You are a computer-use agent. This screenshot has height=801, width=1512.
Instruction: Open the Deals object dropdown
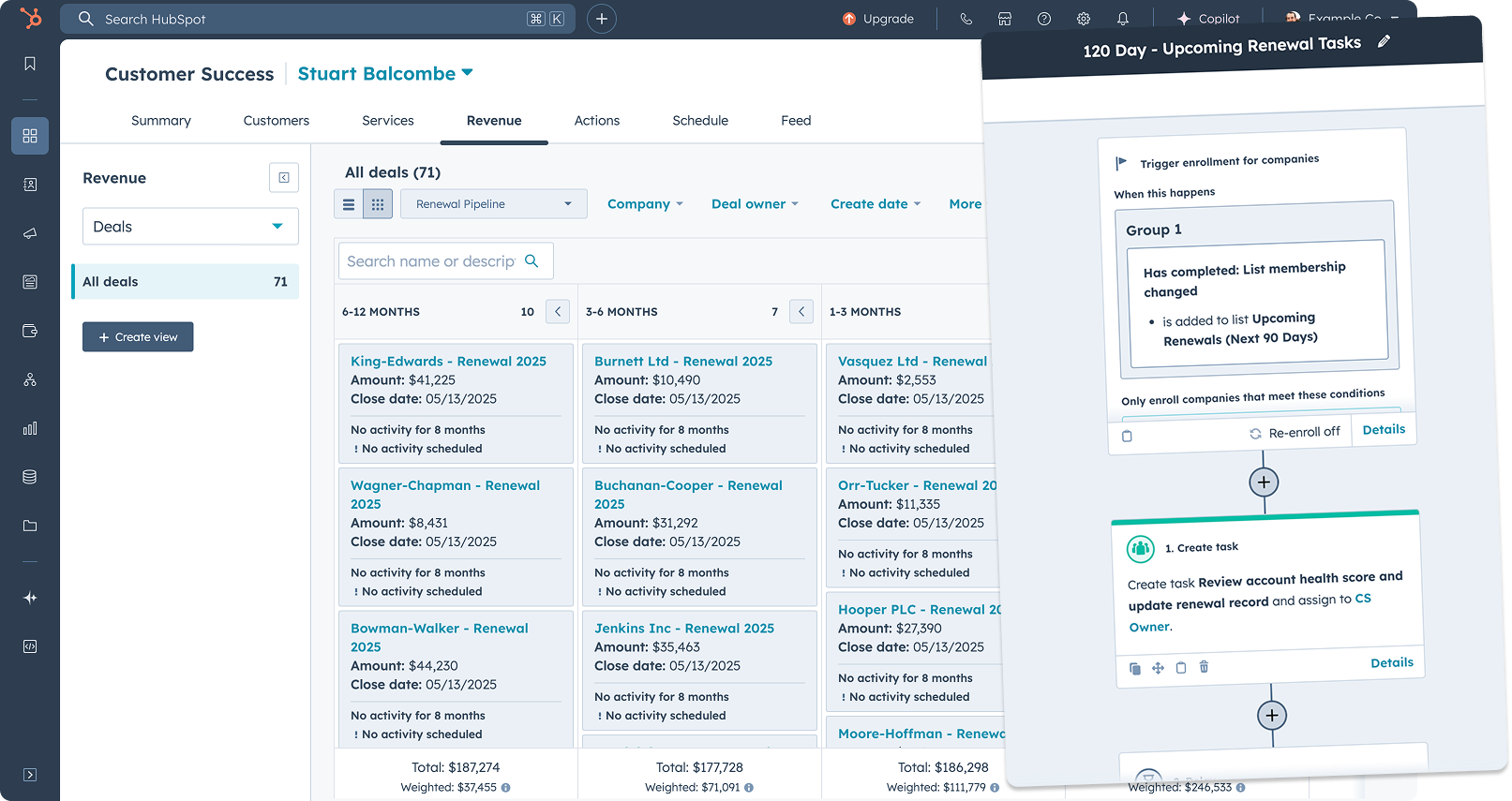(x=190, y=227)
